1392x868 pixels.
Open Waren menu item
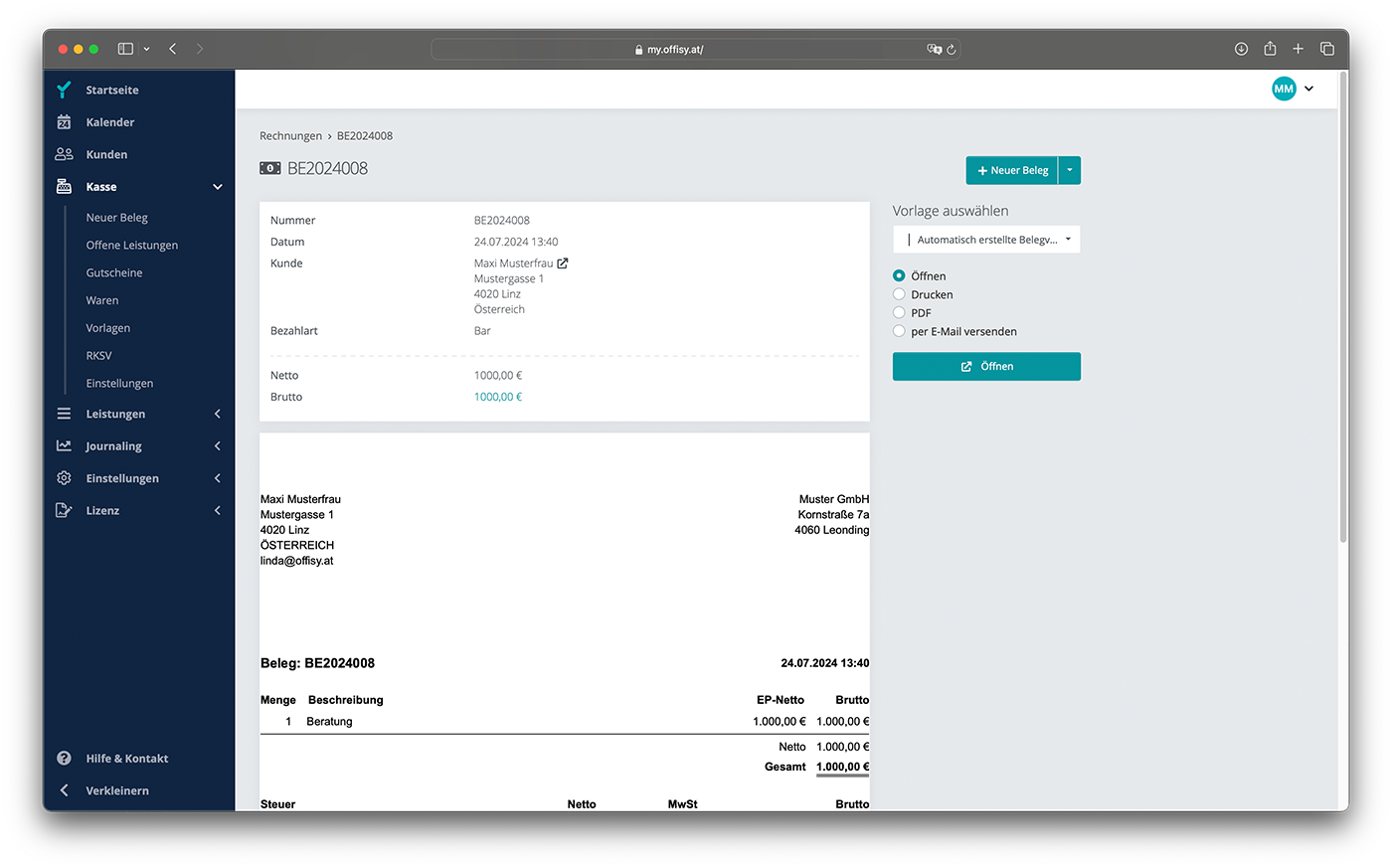(102, 300)
